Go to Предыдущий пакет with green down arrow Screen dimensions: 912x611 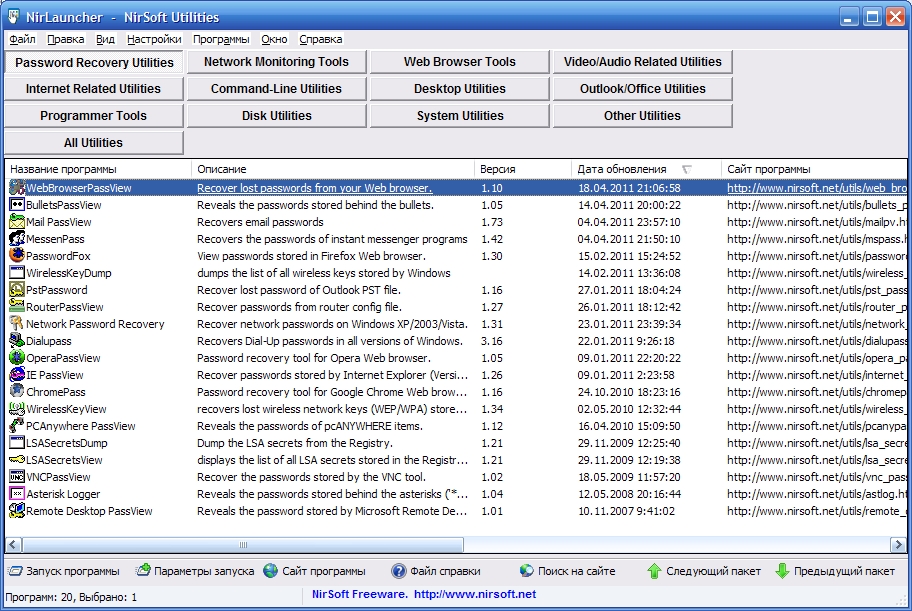tap(835, 571)
